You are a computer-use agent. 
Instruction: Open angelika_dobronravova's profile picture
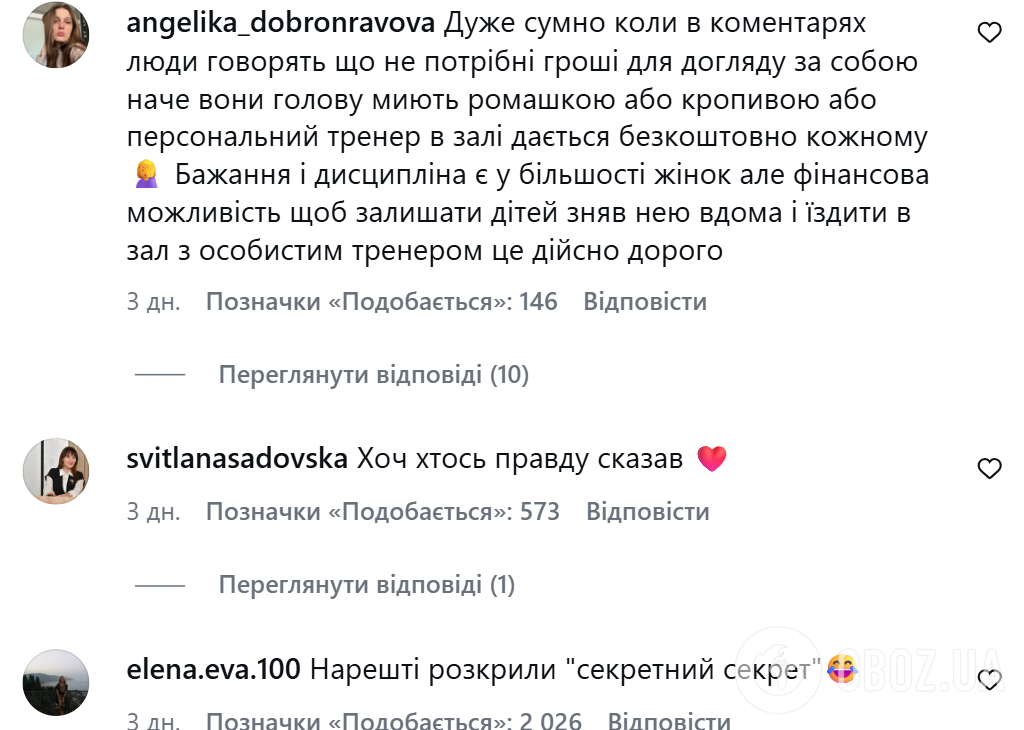[x=56, y=36]
